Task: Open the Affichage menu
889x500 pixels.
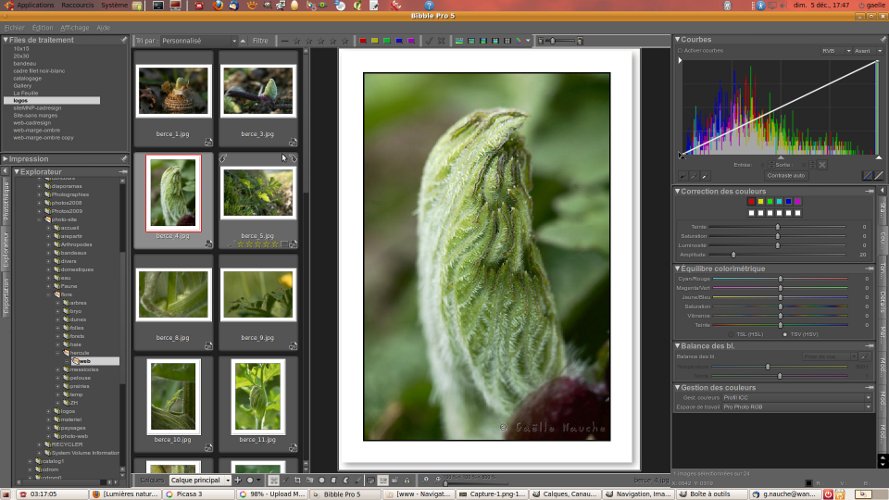Action: 74,27
